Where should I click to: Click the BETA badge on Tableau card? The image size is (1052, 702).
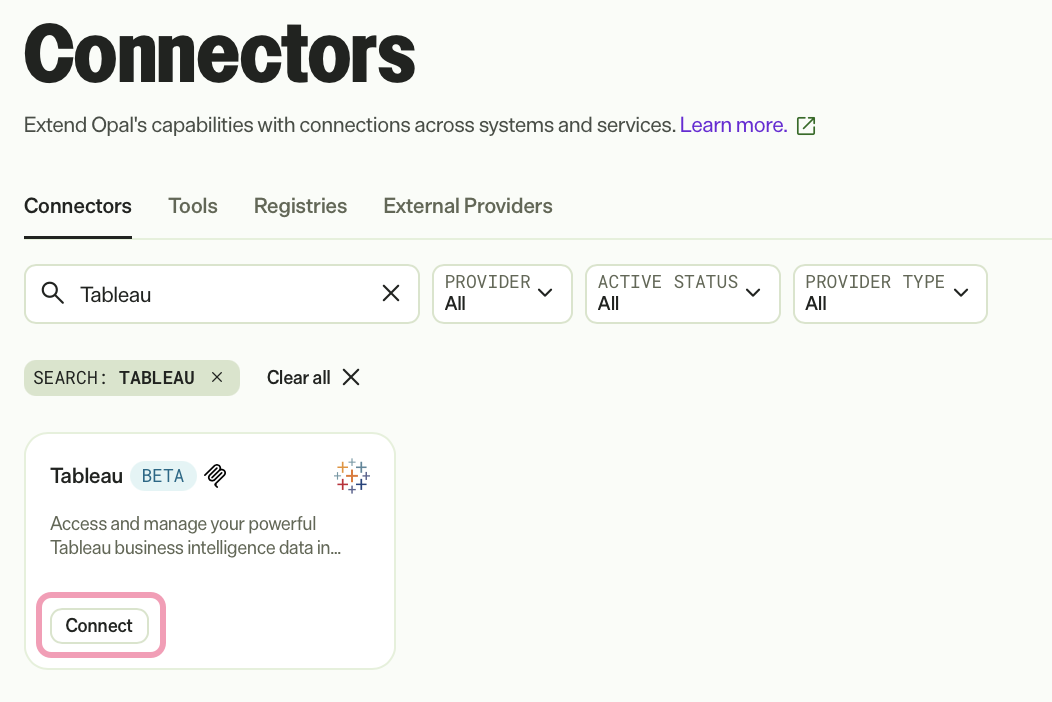(x=163, y=476)
